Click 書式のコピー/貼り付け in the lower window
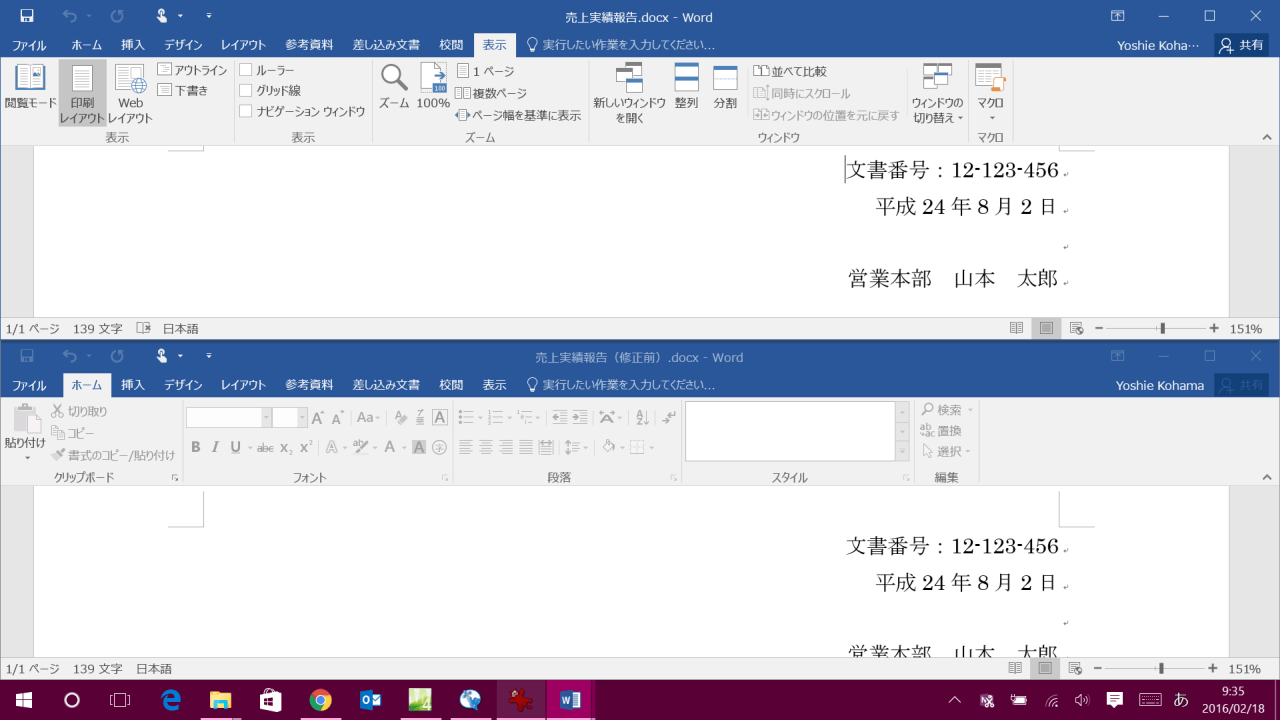This screenshot has width=1280, height=720. pos(114,455)
